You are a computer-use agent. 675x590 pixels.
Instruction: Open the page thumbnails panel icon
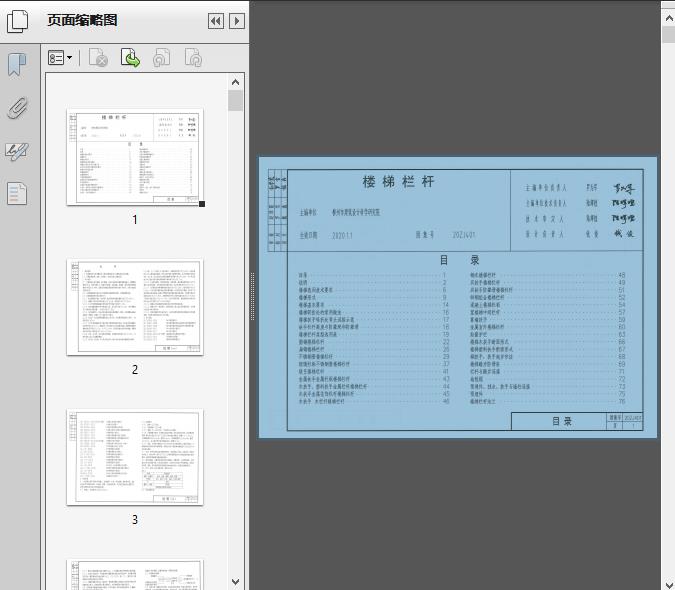pos(19,20)
